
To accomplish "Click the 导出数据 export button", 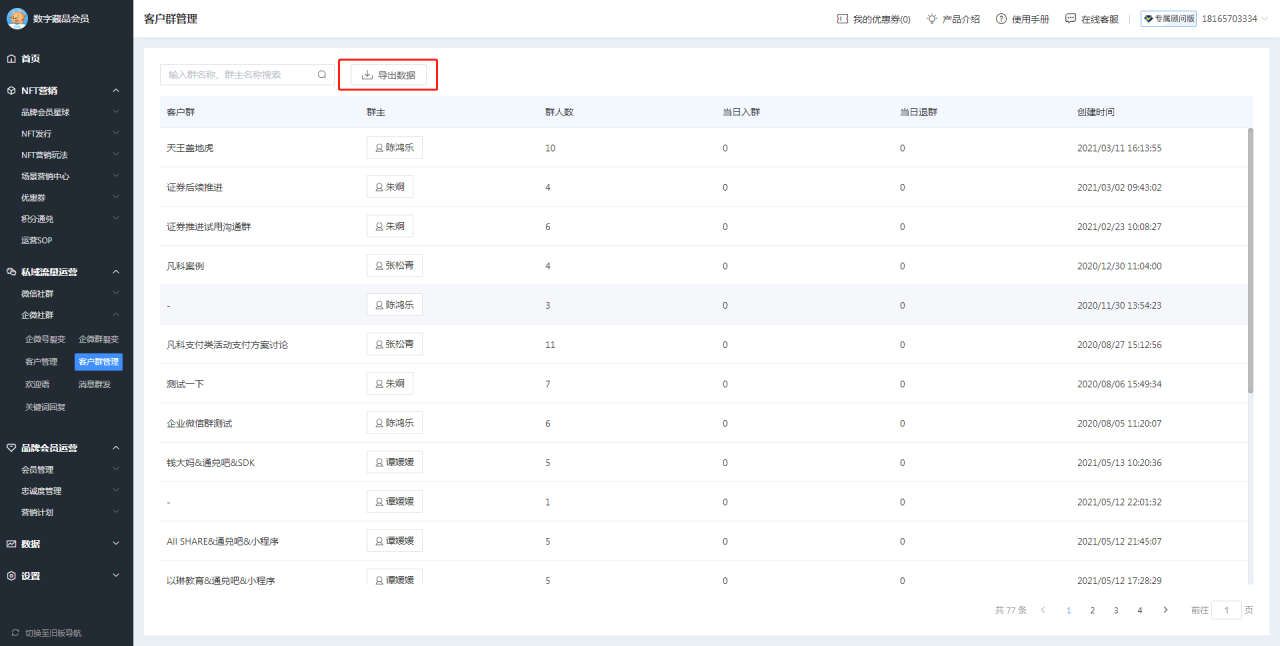I will click(388, 75).
